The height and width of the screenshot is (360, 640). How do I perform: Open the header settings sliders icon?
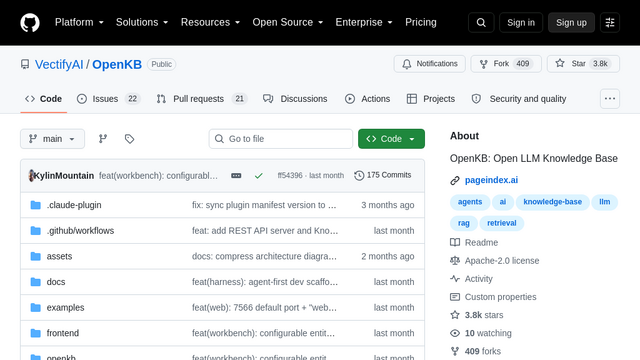(610, 22)
